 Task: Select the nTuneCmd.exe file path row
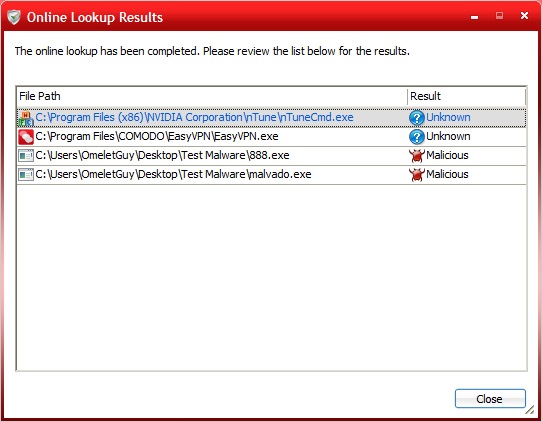271,118
